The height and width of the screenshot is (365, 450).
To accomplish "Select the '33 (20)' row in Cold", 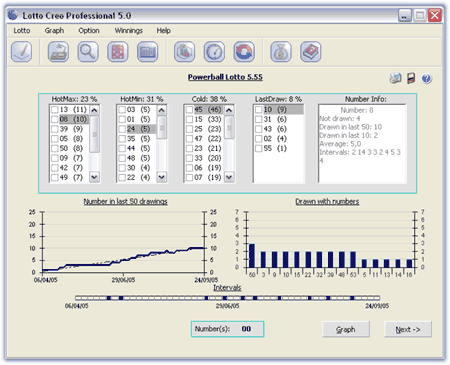I will point(204,158).
